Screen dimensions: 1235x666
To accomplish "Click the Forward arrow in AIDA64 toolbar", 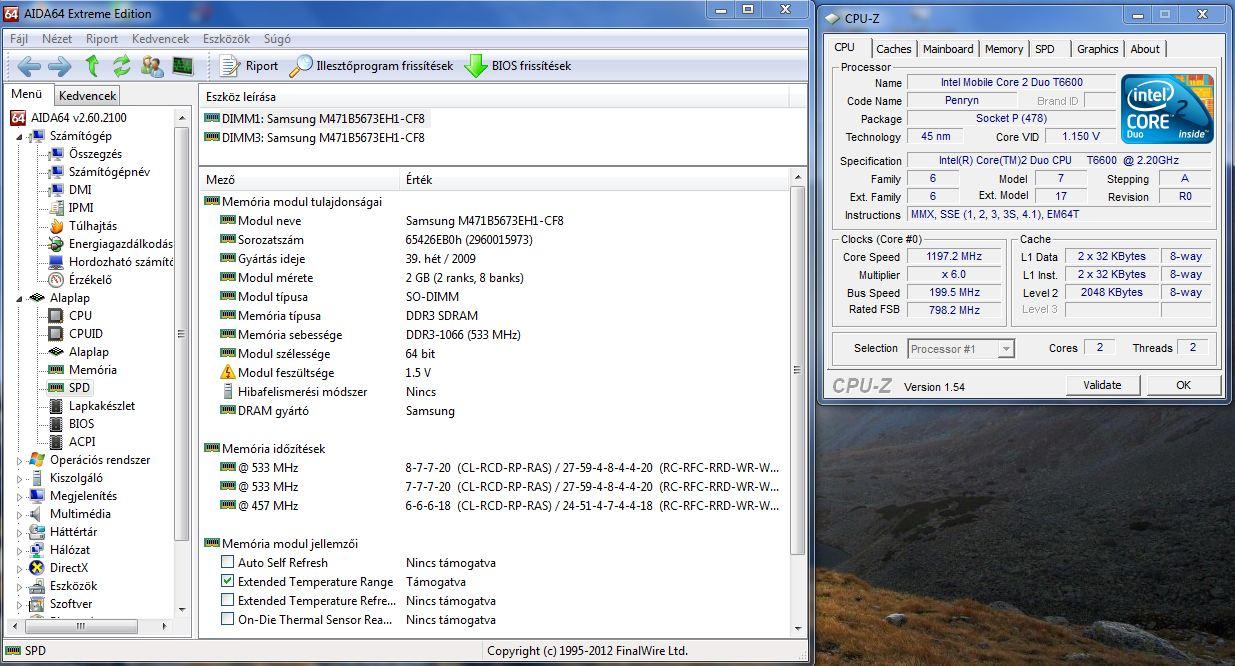I will pyautogui.click(x=60, y=66).
